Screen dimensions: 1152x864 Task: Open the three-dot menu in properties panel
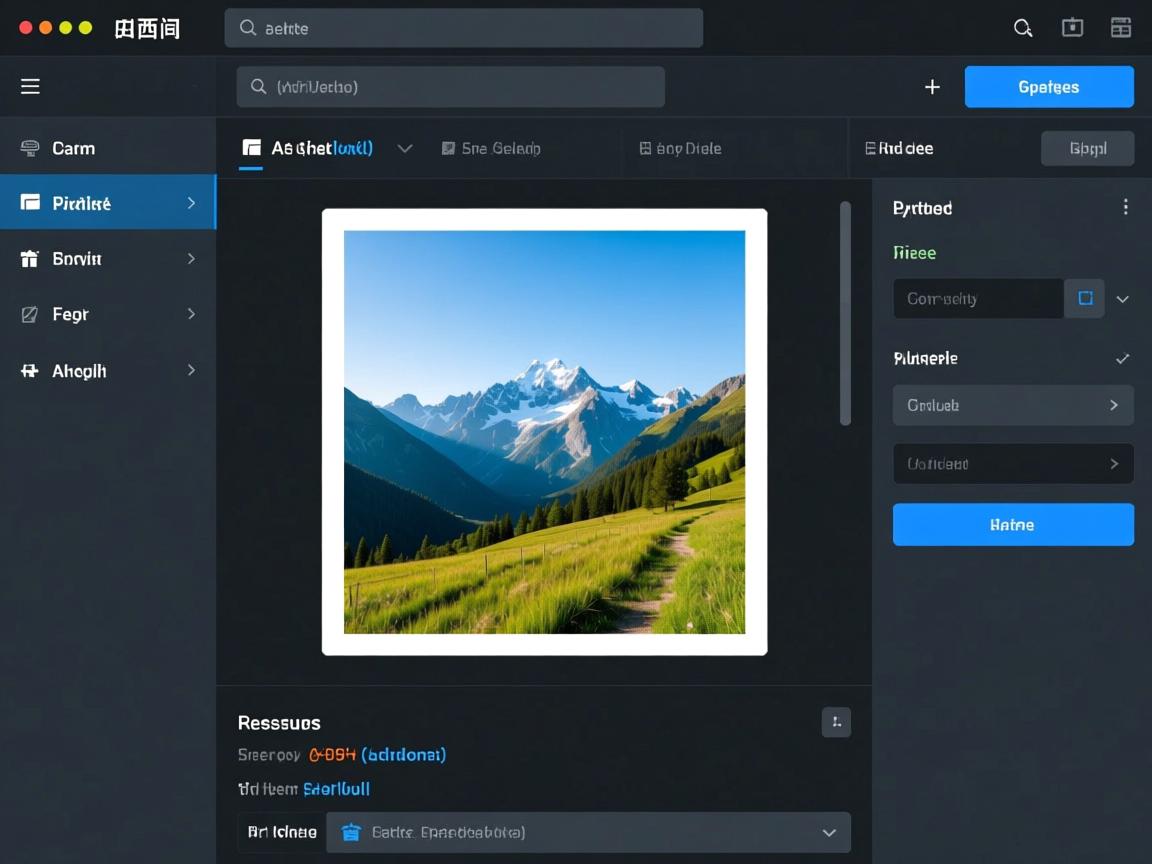1125,207
